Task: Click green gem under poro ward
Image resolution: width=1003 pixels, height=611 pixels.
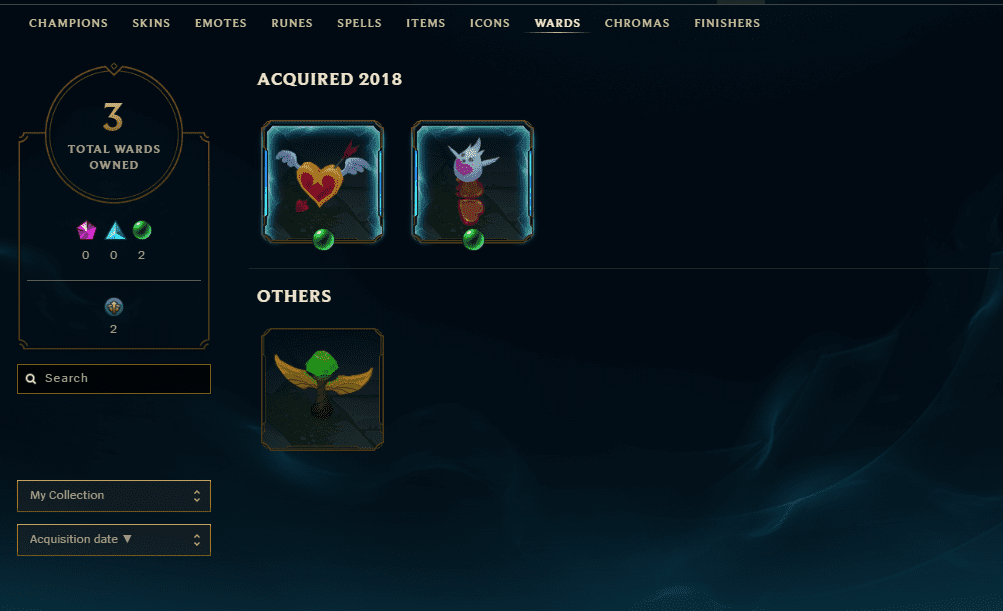Action: (x=473, y=240)
